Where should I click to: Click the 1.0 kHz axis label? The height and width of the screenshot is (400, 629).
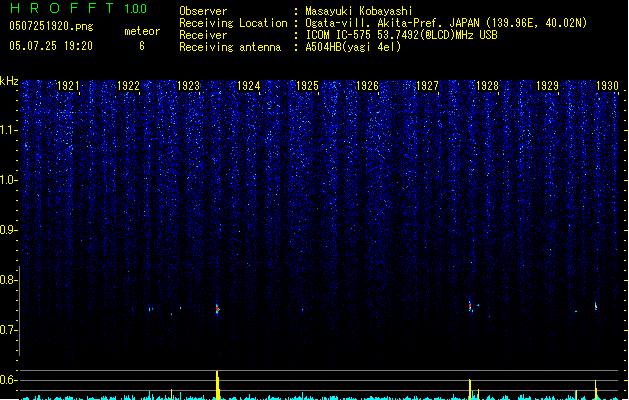point(9,180)
